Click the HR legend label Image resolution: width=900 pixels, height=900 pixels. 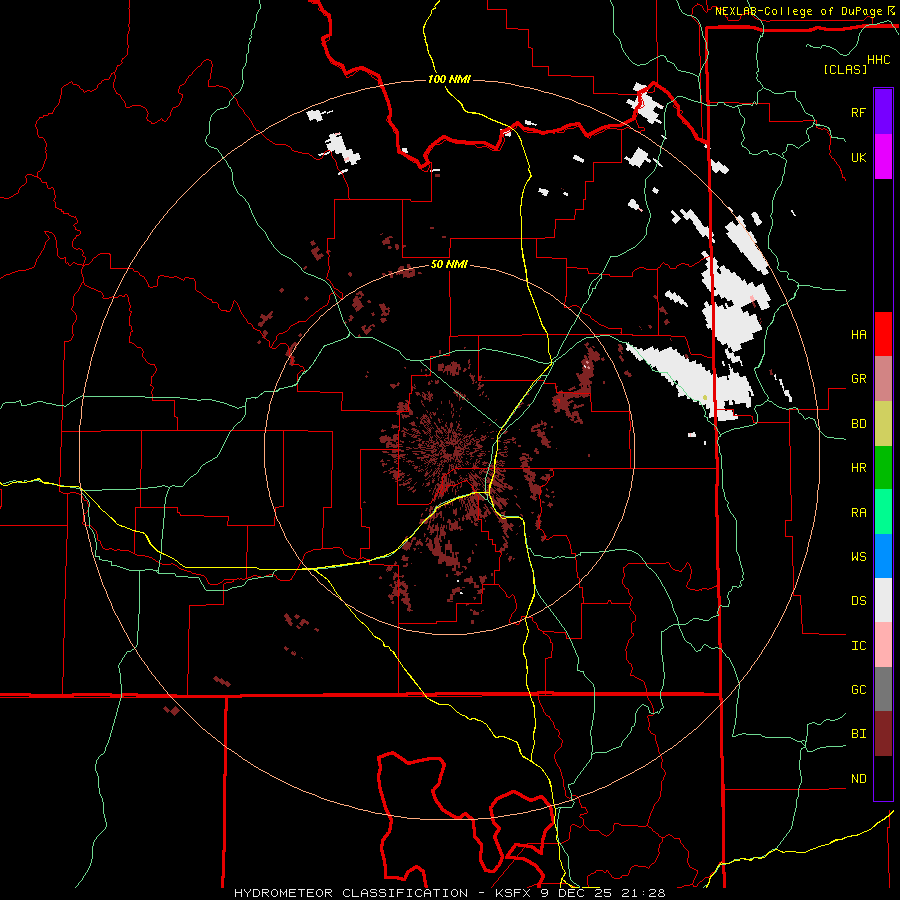click(858, 468)
